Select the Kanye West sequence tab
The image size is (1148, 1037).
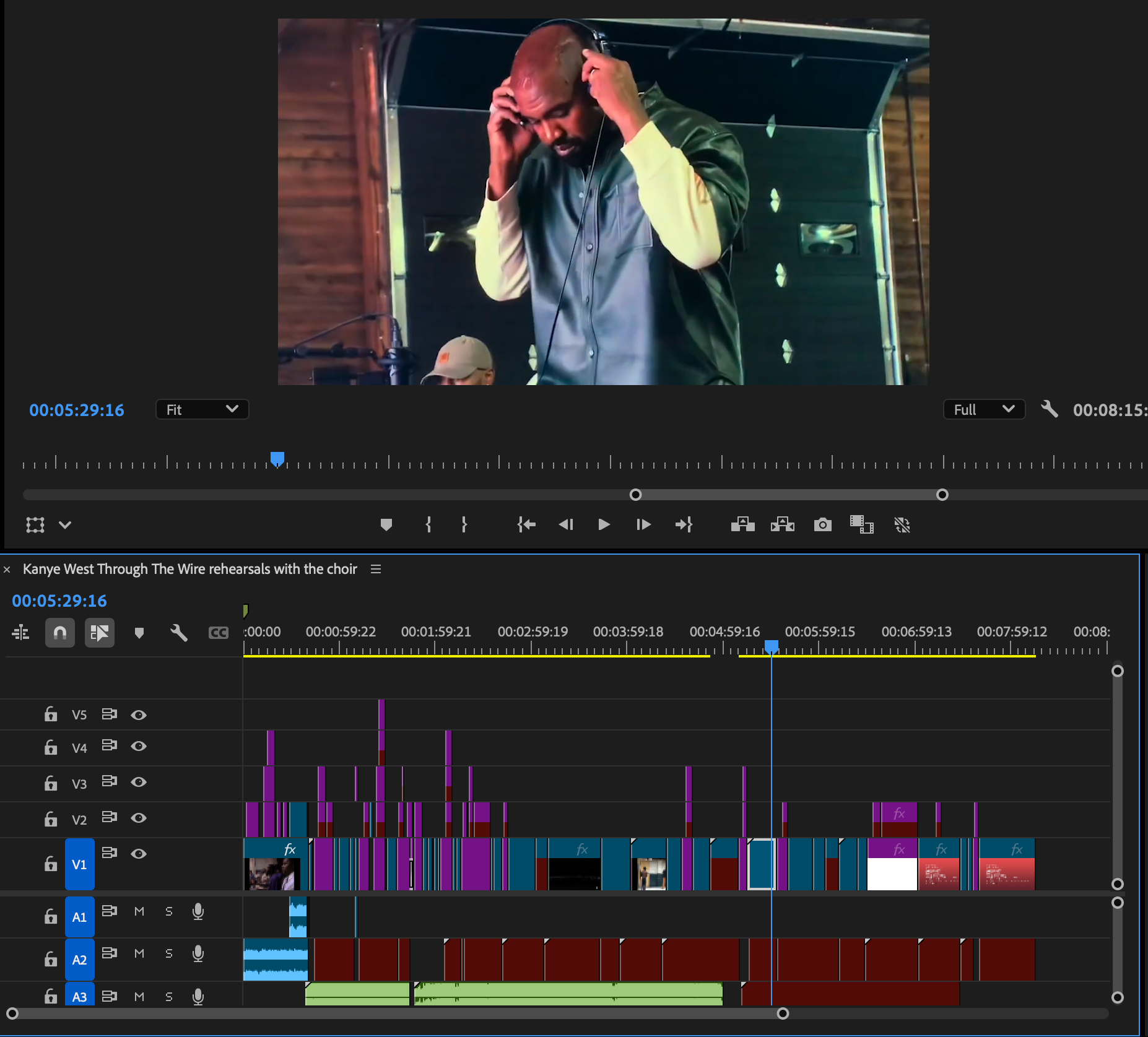click(x=189, y=569)
